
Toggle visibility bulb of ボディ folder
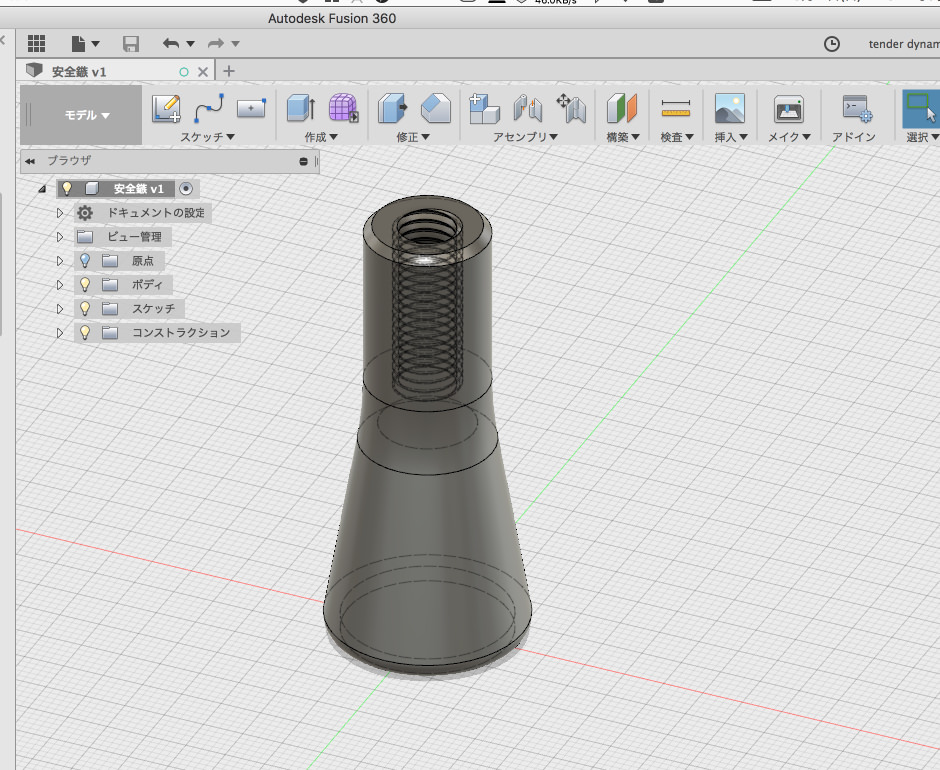click(85, 285)
